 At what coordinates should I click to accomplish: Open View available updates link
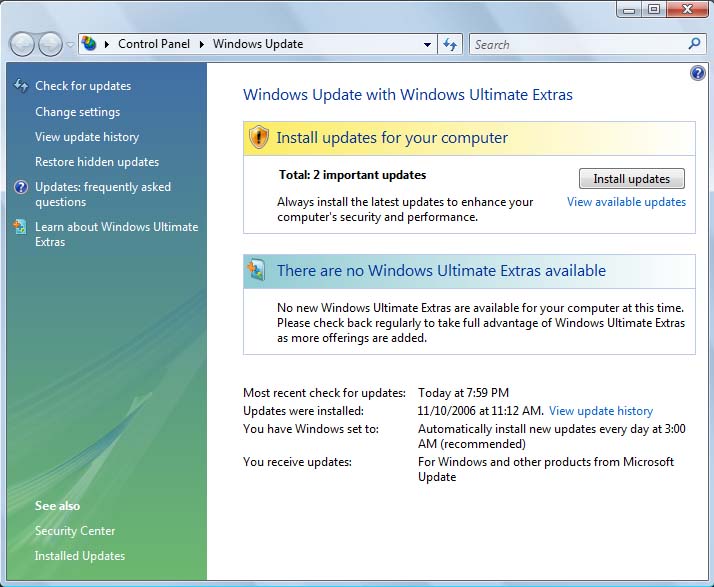click(626, 202)
